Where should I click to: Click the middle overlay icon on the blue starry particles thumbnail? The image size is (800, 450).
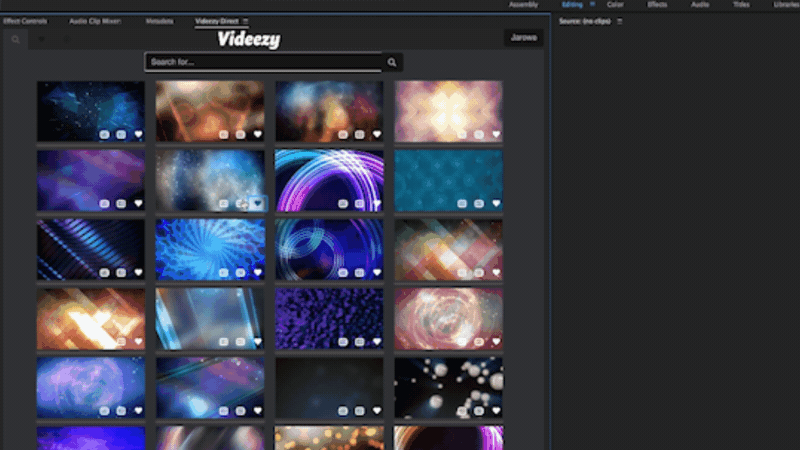pos(121,134)
